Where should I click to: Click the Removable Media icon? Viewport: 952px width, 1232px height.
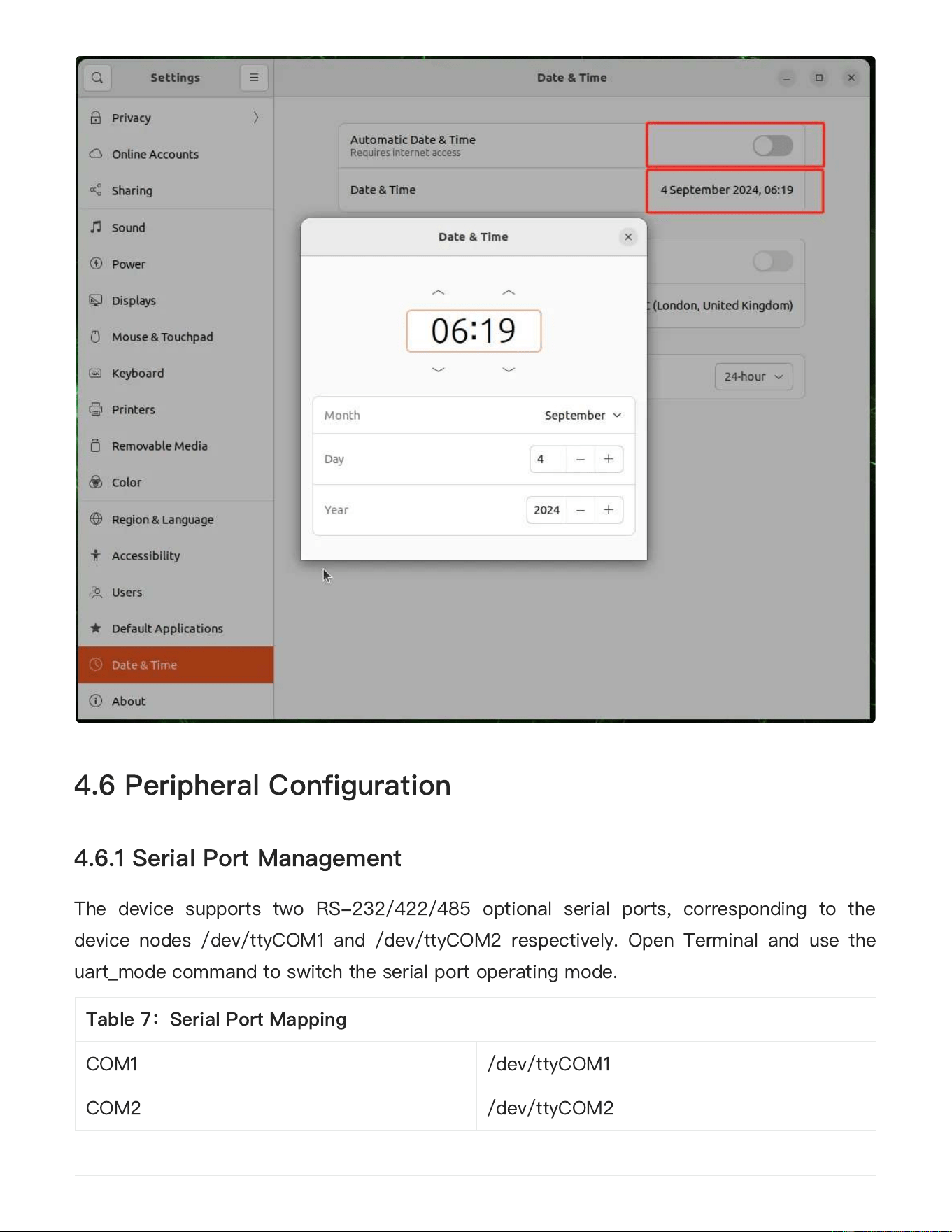tap(96, 446)
